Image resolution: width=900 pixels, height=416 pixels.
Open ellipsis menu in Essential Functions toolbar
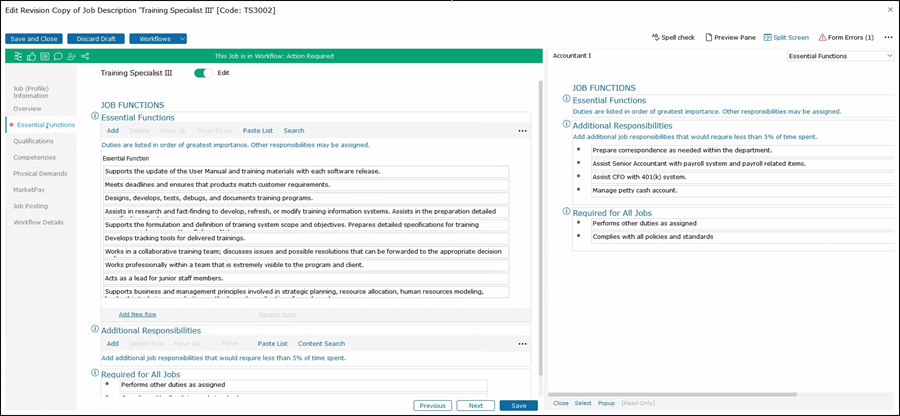(x=522, y=131)
